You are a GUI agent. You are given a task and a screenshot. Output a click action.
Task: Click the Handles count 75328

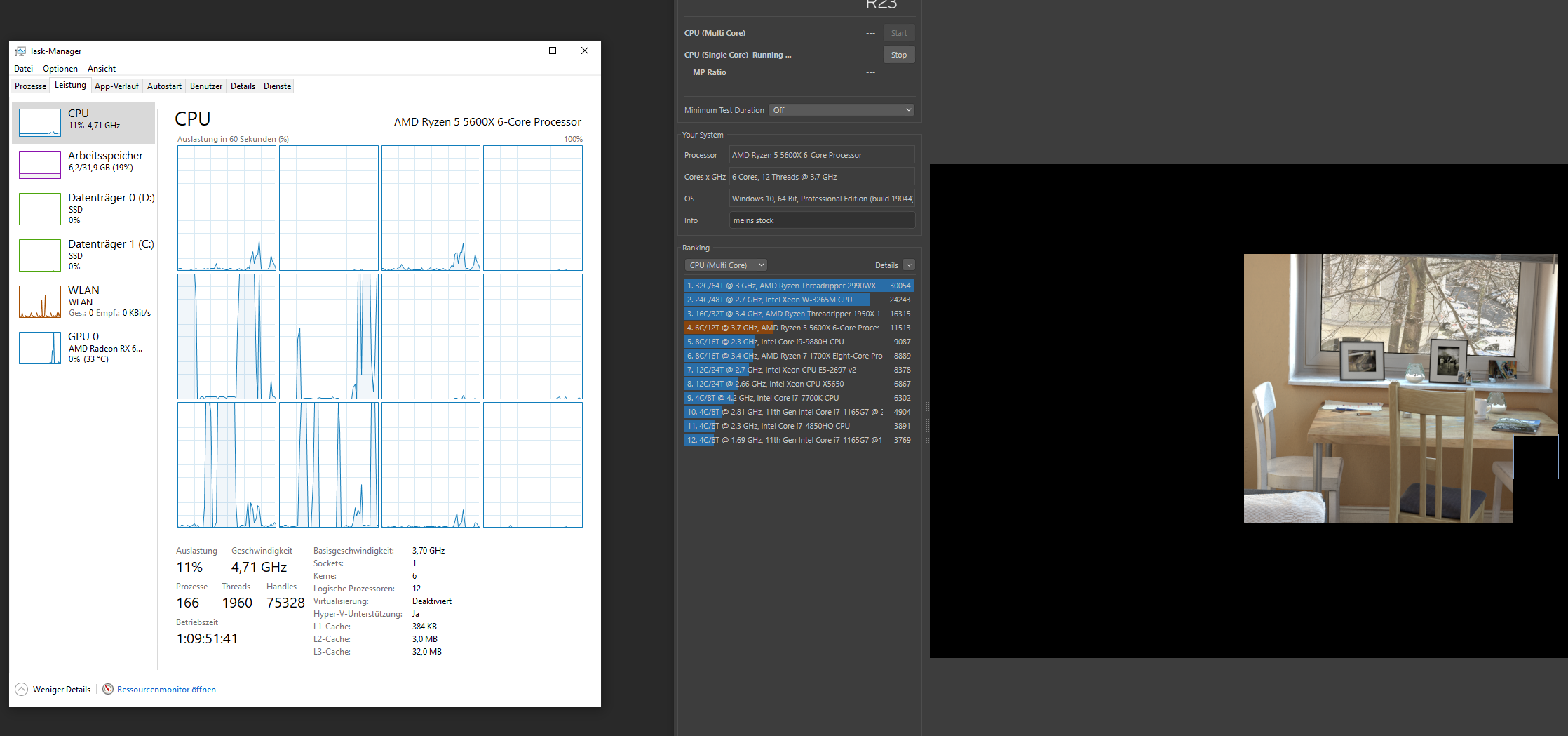point(285,603)
